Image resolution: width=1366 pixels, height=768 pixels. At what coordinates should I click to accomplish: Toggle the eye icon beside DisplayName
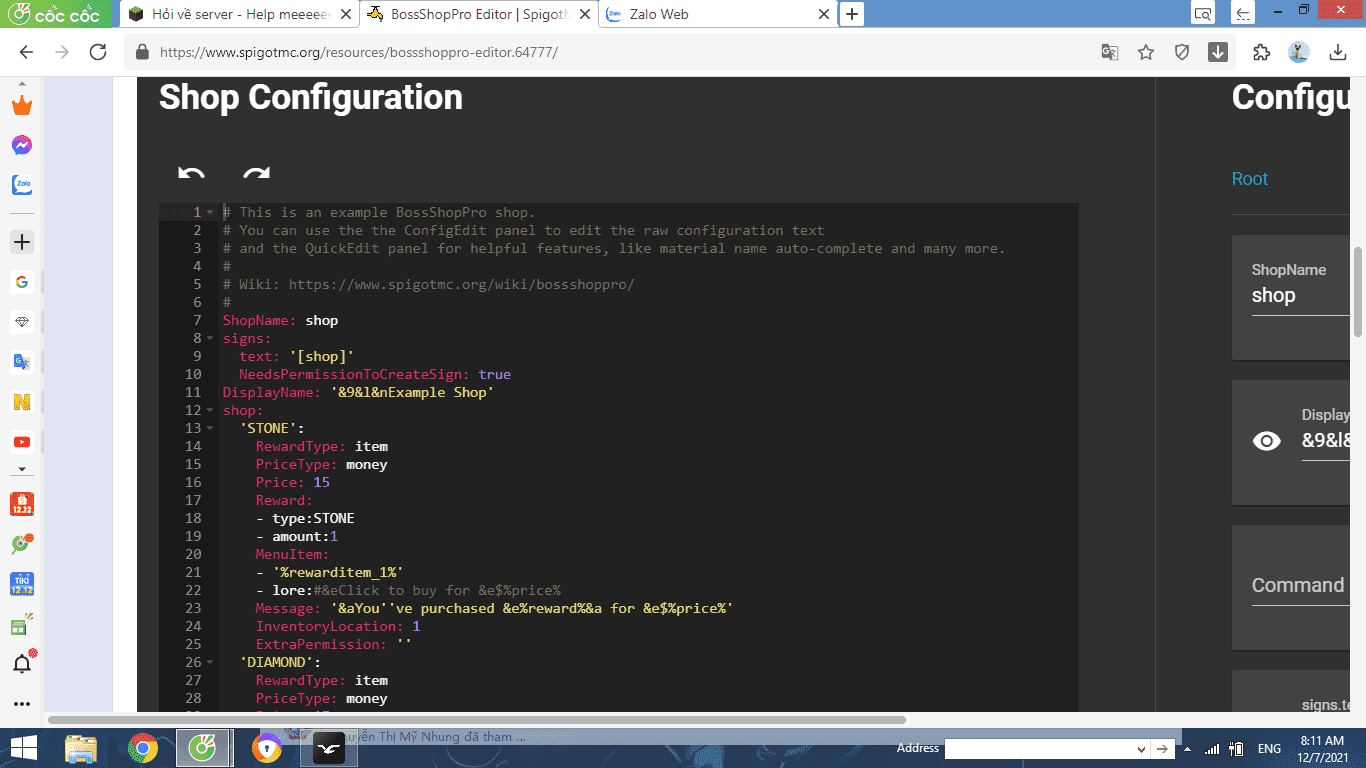tap(1267, 441)
